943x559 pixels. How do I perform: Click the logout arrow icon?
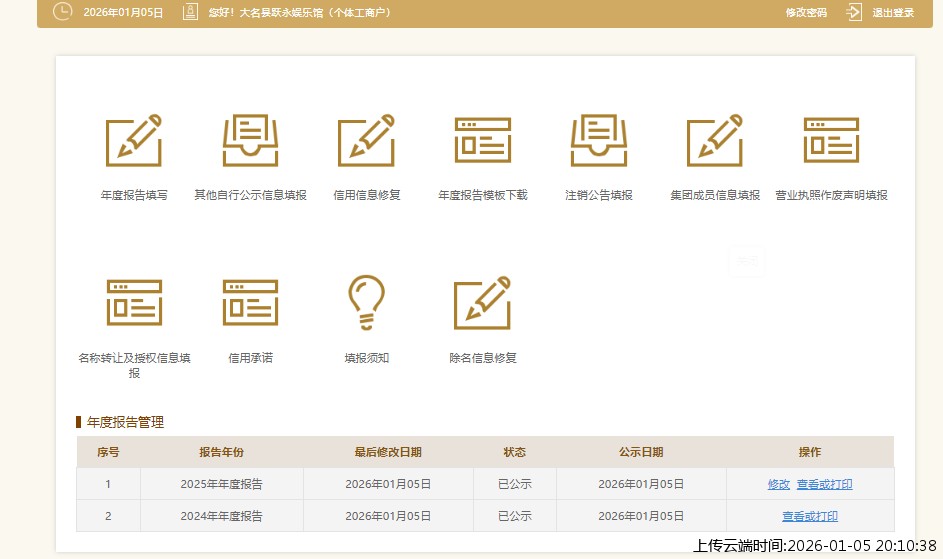[x=854, y=12]
